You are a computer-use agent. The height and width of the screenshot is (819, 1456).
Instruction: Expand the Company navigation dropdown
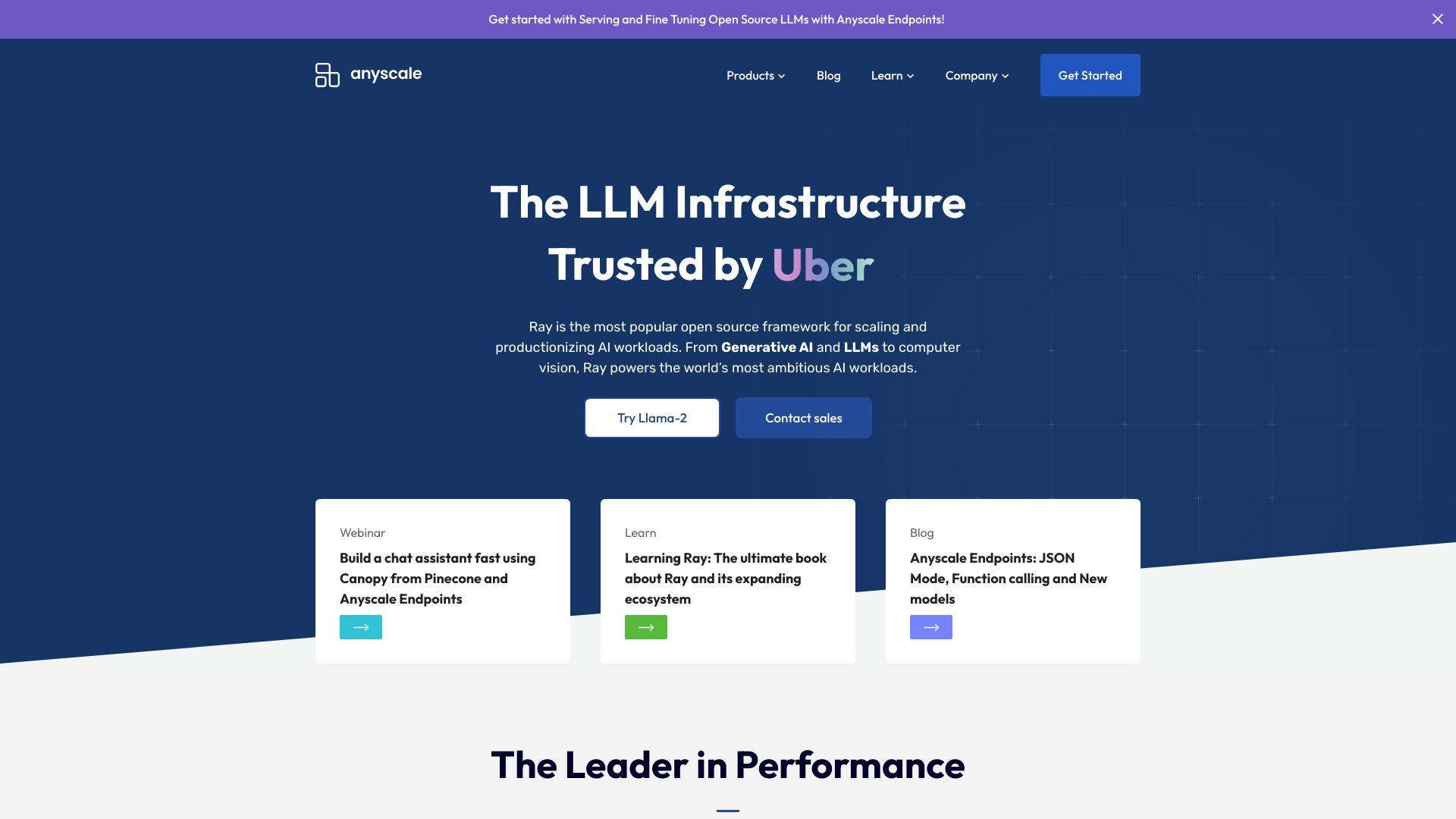pyautogui.click(x=976, y=75)
